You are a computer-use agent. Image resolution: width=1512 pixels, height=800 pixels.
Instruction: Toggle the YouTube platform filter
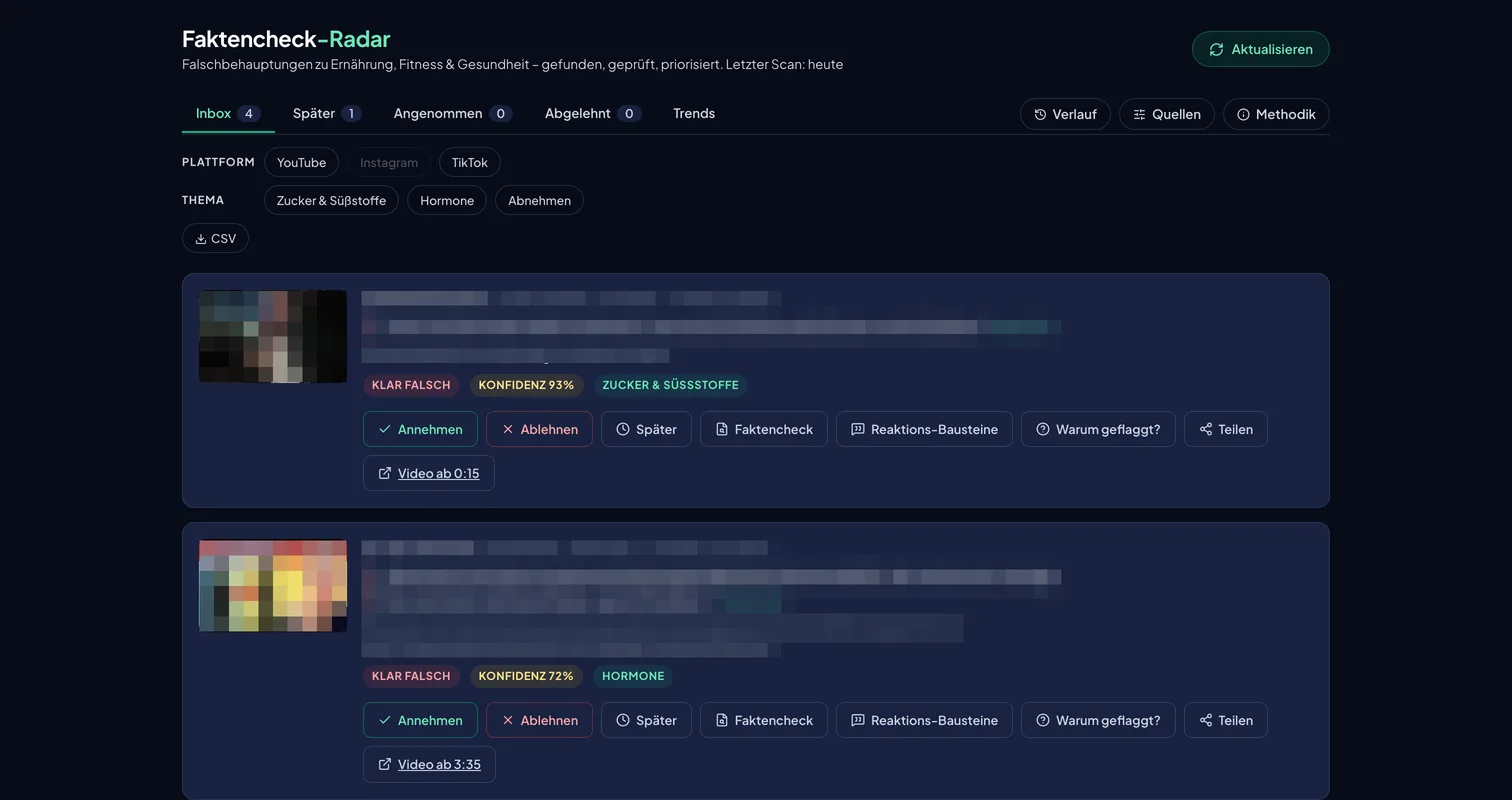301,162
